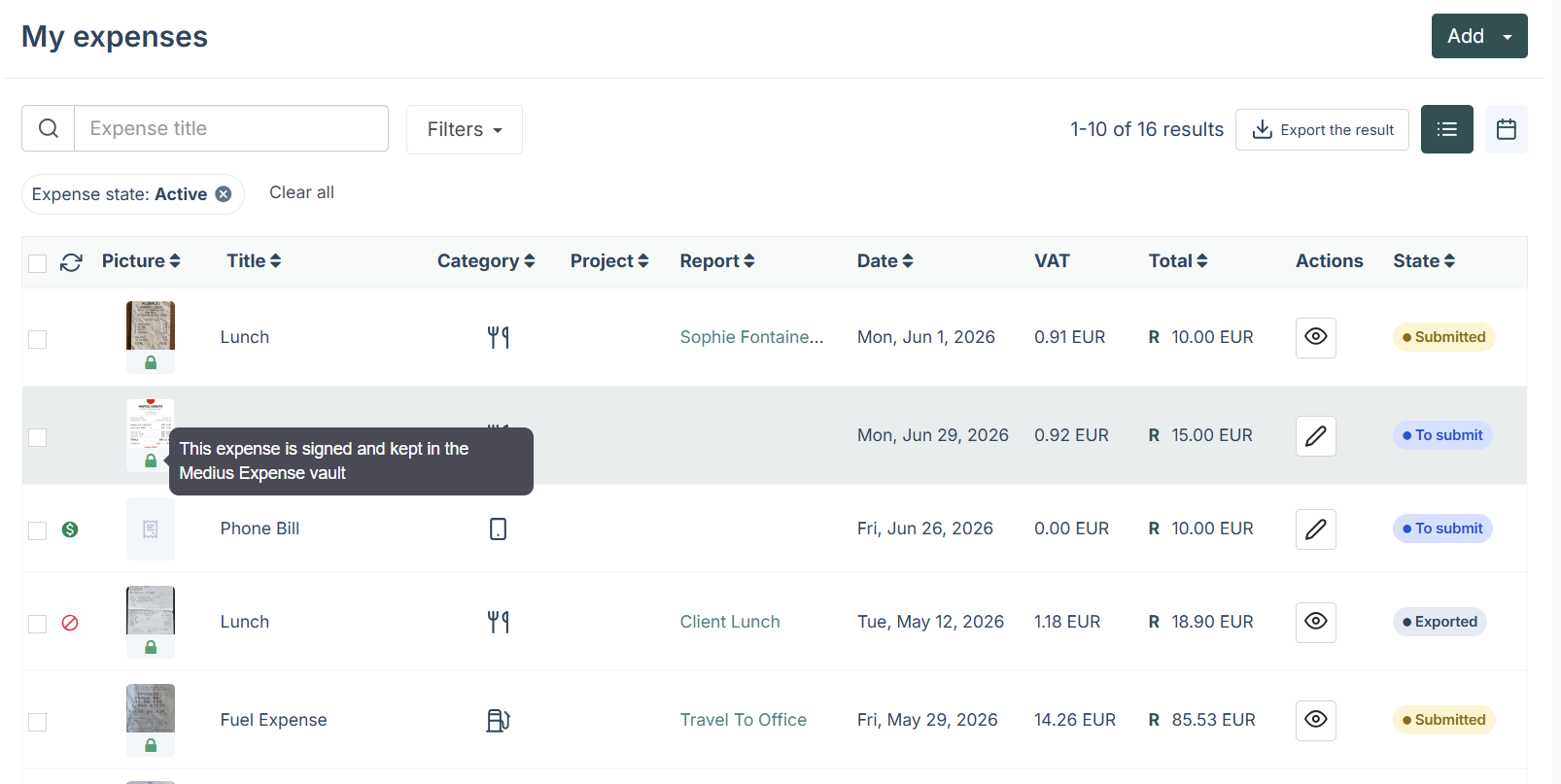Viewport: 1561px width, 784px height.
Task: Click the Submitted badge on Fuel Expense
Action: (x=1443, y=720)
